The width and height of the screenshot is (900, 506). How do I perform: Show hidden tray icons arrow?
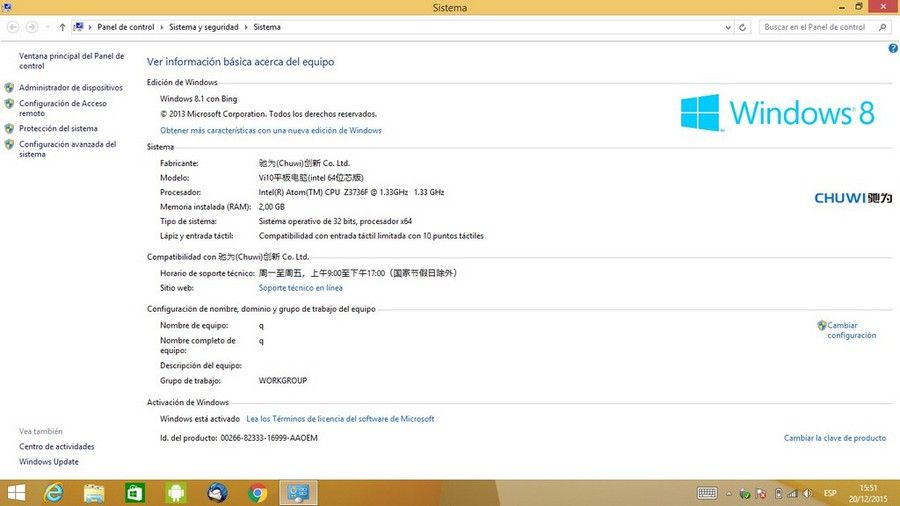tap(728, 493)
